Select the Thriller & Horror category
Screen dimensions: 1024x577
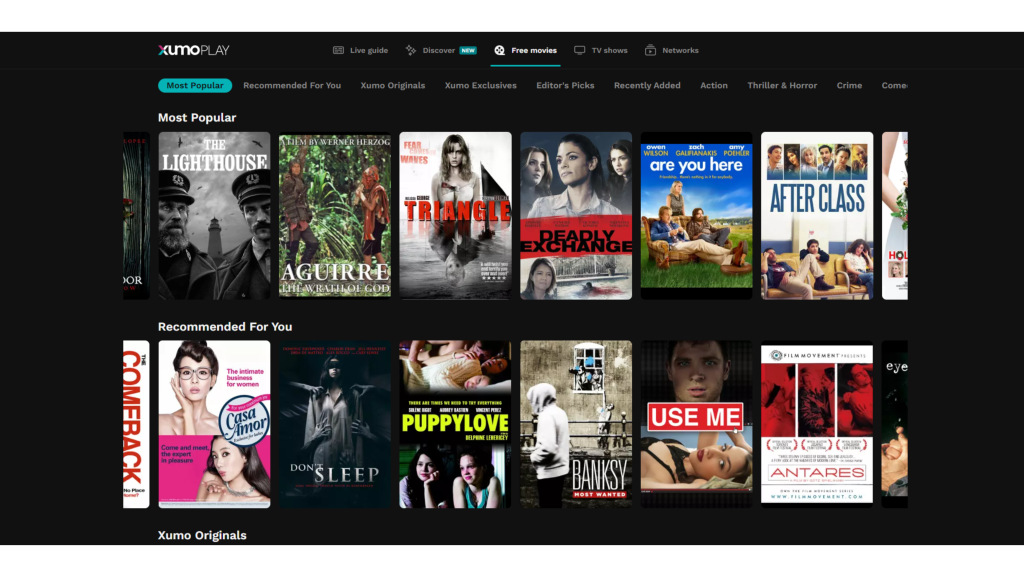coord(782,86)
